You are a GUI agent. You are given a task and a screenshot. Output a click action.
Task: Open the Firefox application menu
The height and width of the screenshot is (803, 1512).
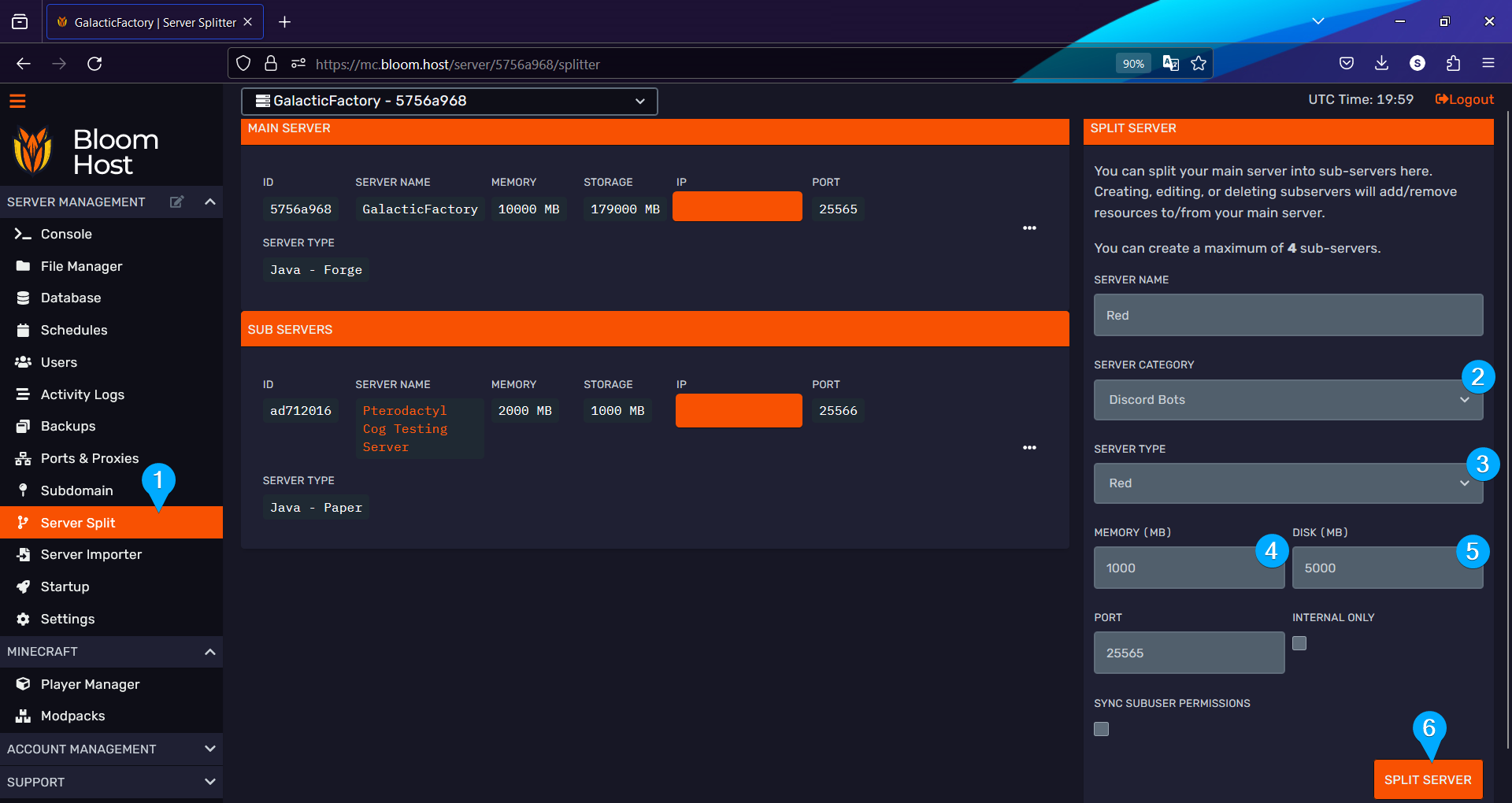tap(1488, 64)
